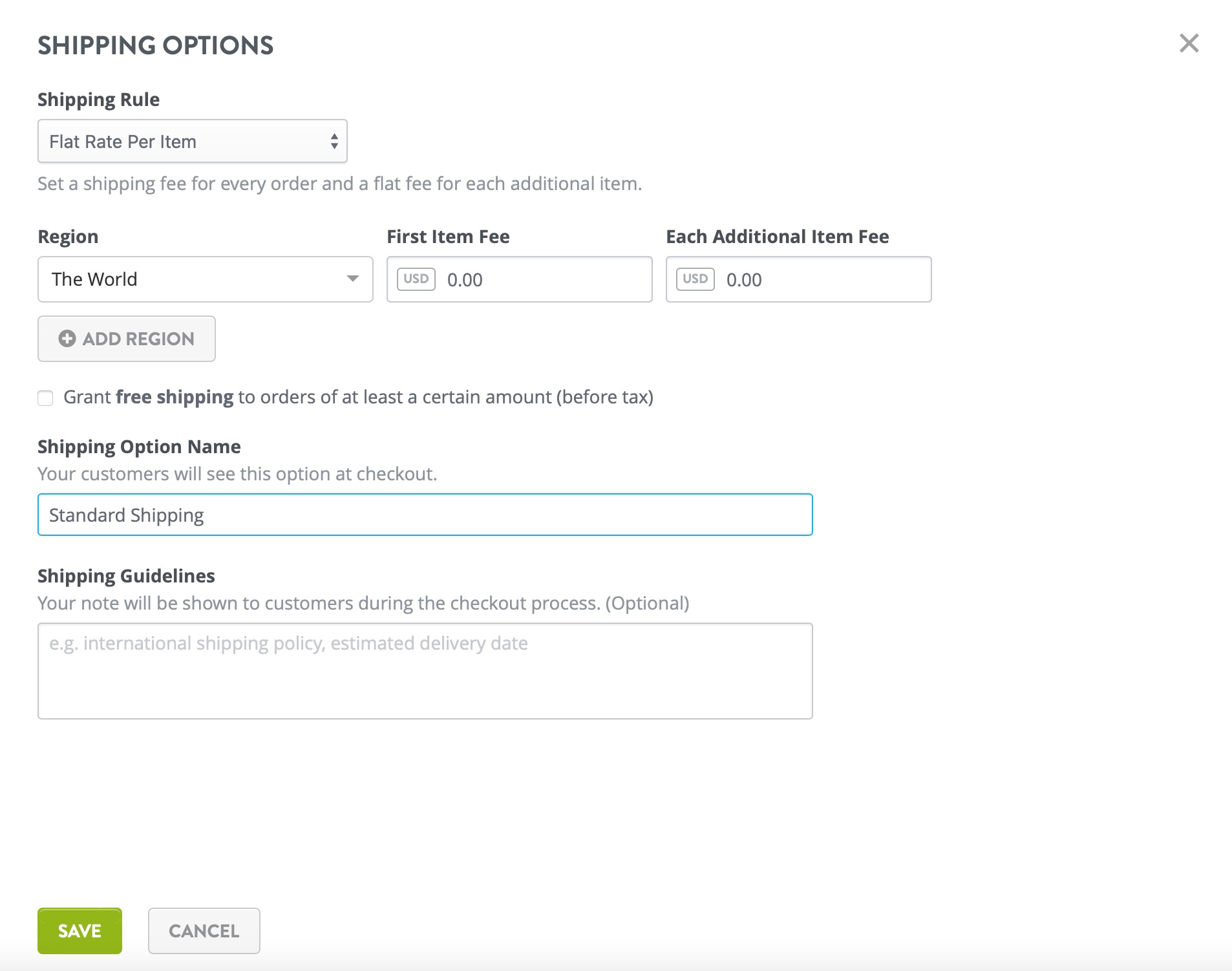The width and height of the screenshot is (1232, 971).
Task: Edit the Standard Shipping name field
Action: pos(425,515)
